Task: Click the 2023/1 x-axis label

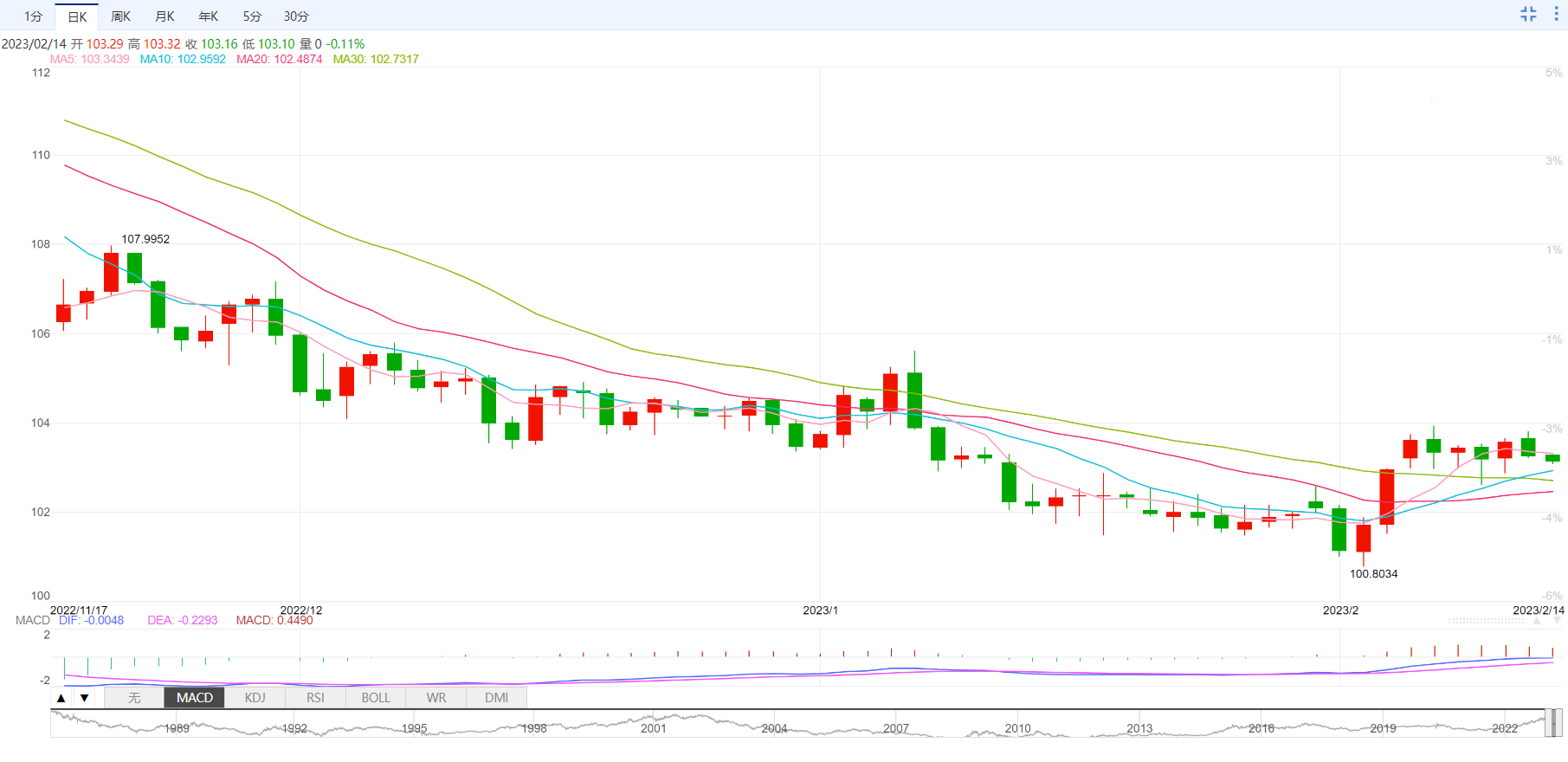Action: [821, 610]
